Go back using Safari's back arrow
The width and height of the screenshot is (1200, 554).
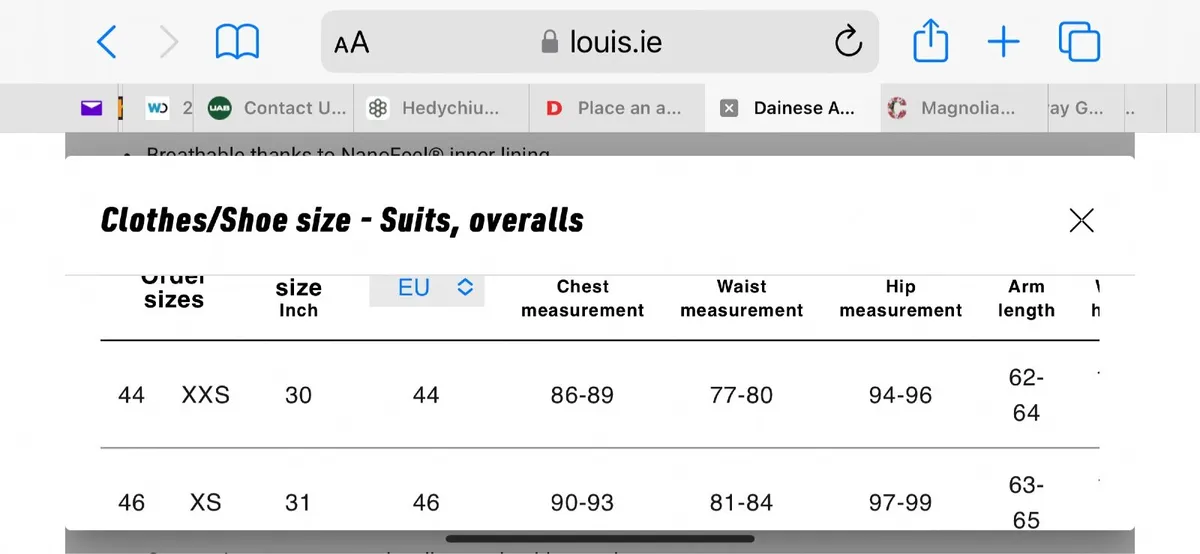point(107,42)
